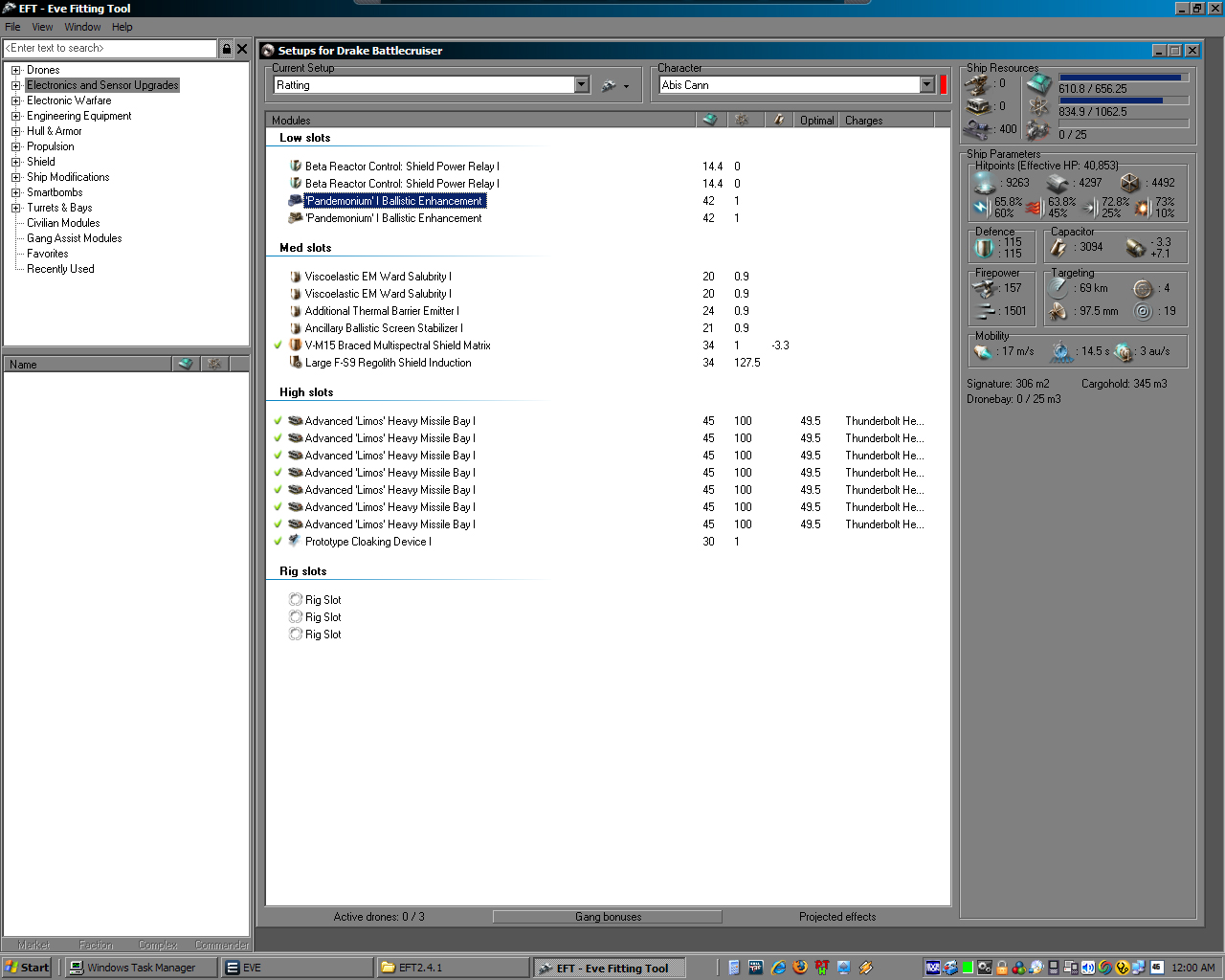Open the Character dropdown showing Abis Cann
This screenshot has height=980, width=1225.
pos(926,85)
